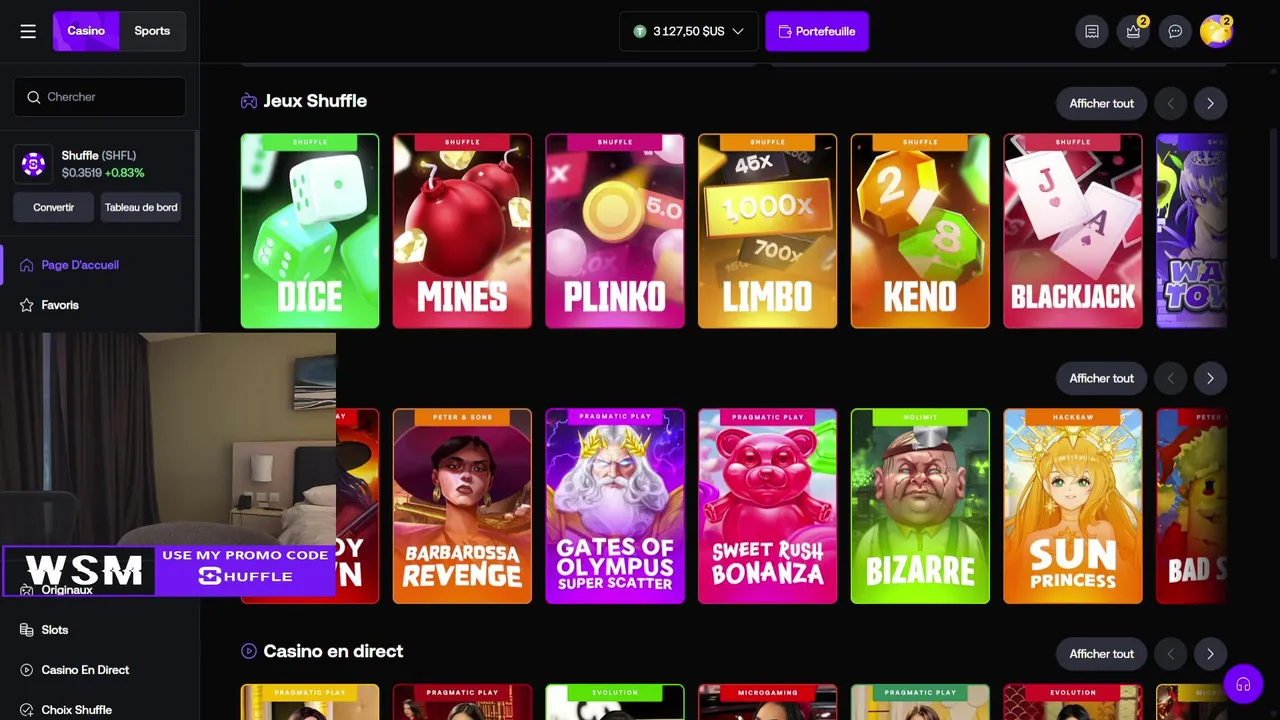The width and height of the screenshot is (1280, 720).
Task: Click the Portefeuille button
Action: coord(817,31)
